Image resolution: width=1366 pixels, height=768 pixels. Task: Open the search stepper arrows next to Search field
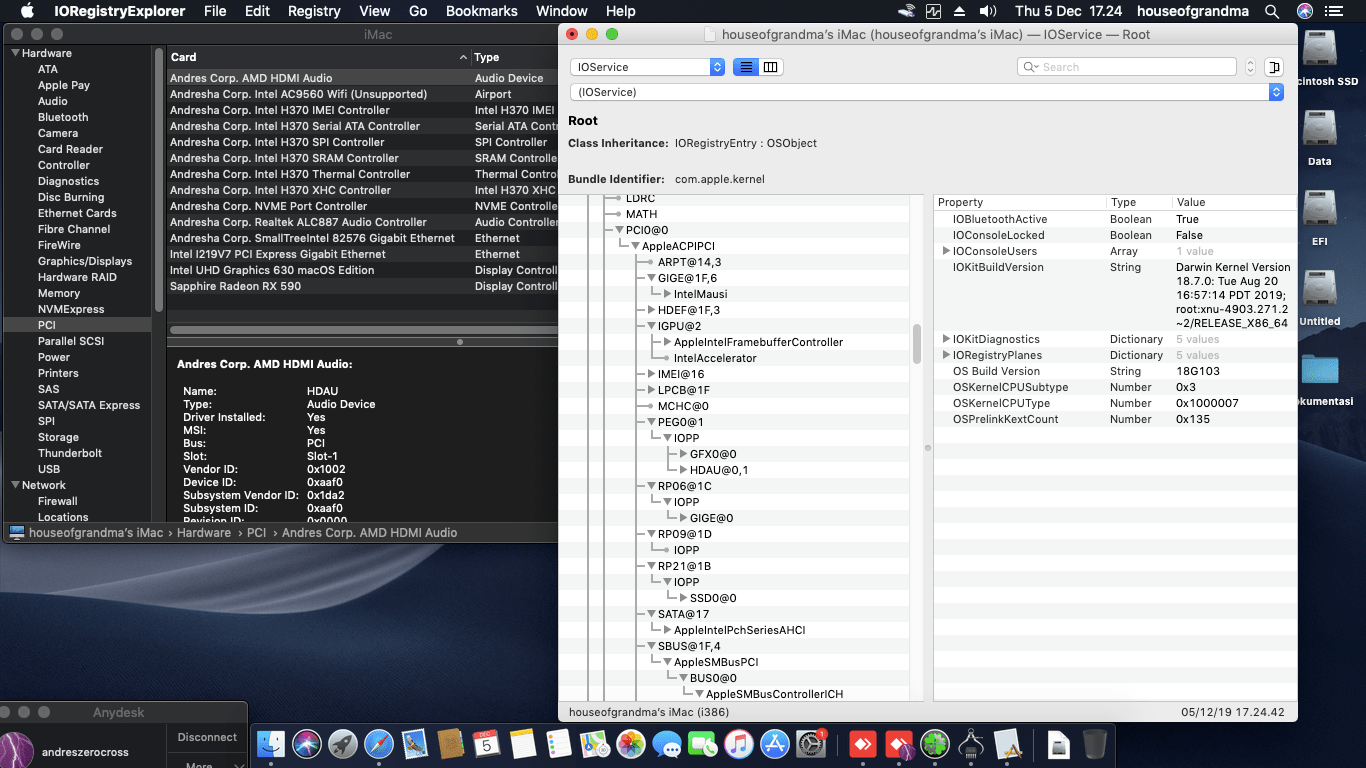click(x=1250, y=67)
